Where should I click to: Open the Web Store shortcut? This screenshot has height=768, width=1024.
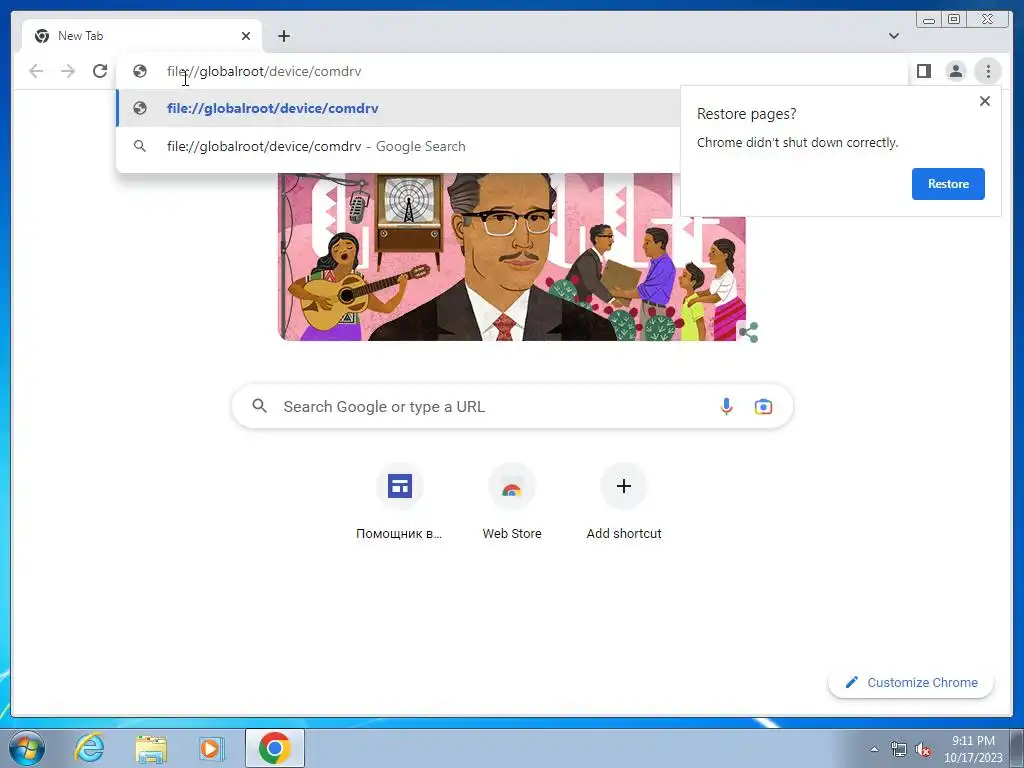[512, 502]
